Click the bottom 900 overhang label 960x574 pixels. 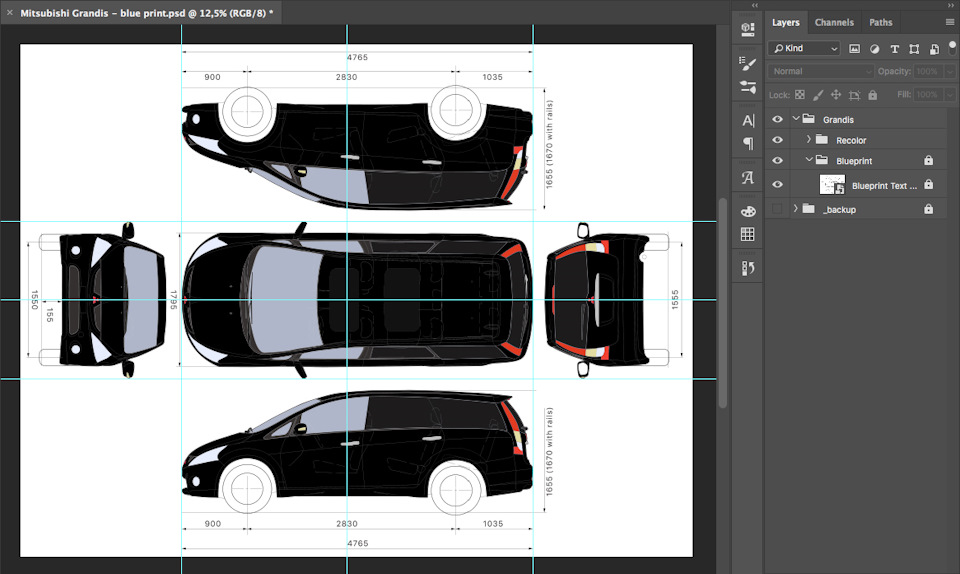(x=212, y=524)
